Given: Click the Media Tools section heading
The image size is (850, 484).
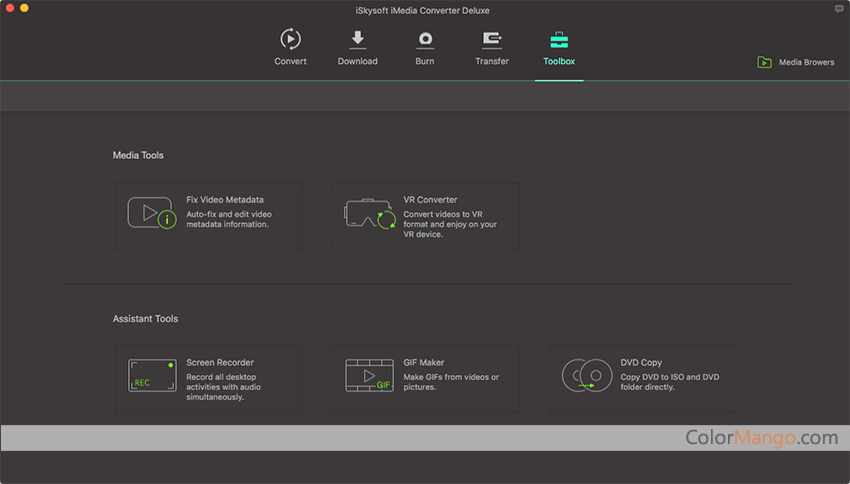Looking at the screenshot, I should click(x=138, y=155).
